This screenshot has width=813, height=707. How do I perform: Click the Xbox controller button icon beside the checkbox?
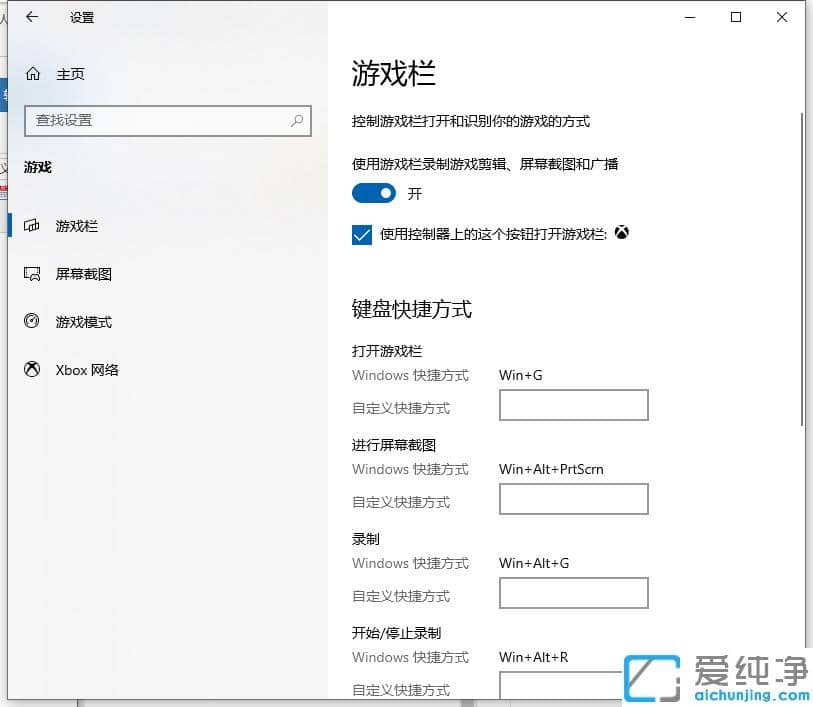tap(622, 232)
